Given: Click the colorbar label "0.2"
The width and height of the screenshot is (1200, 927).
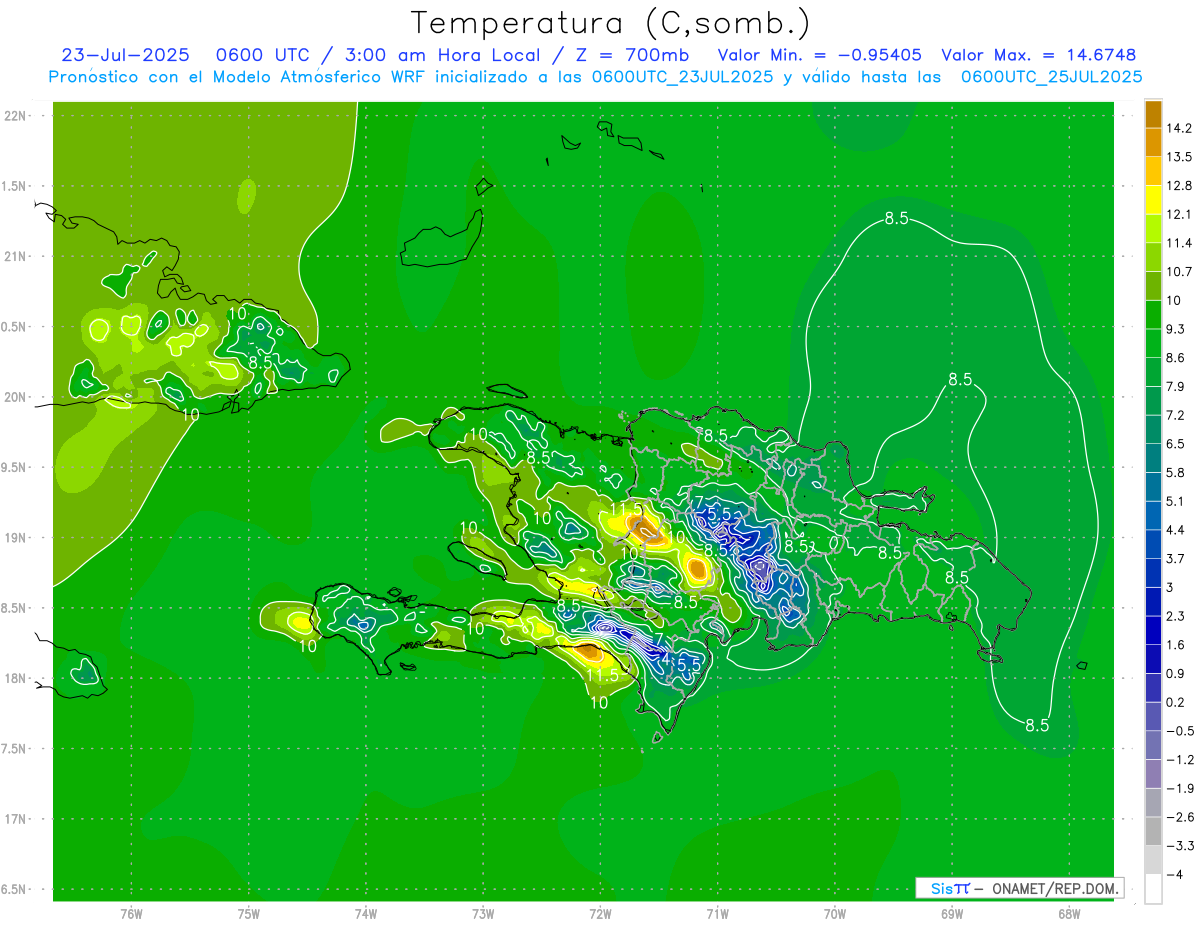Looking at the screenshot, I should point(1175,702).
